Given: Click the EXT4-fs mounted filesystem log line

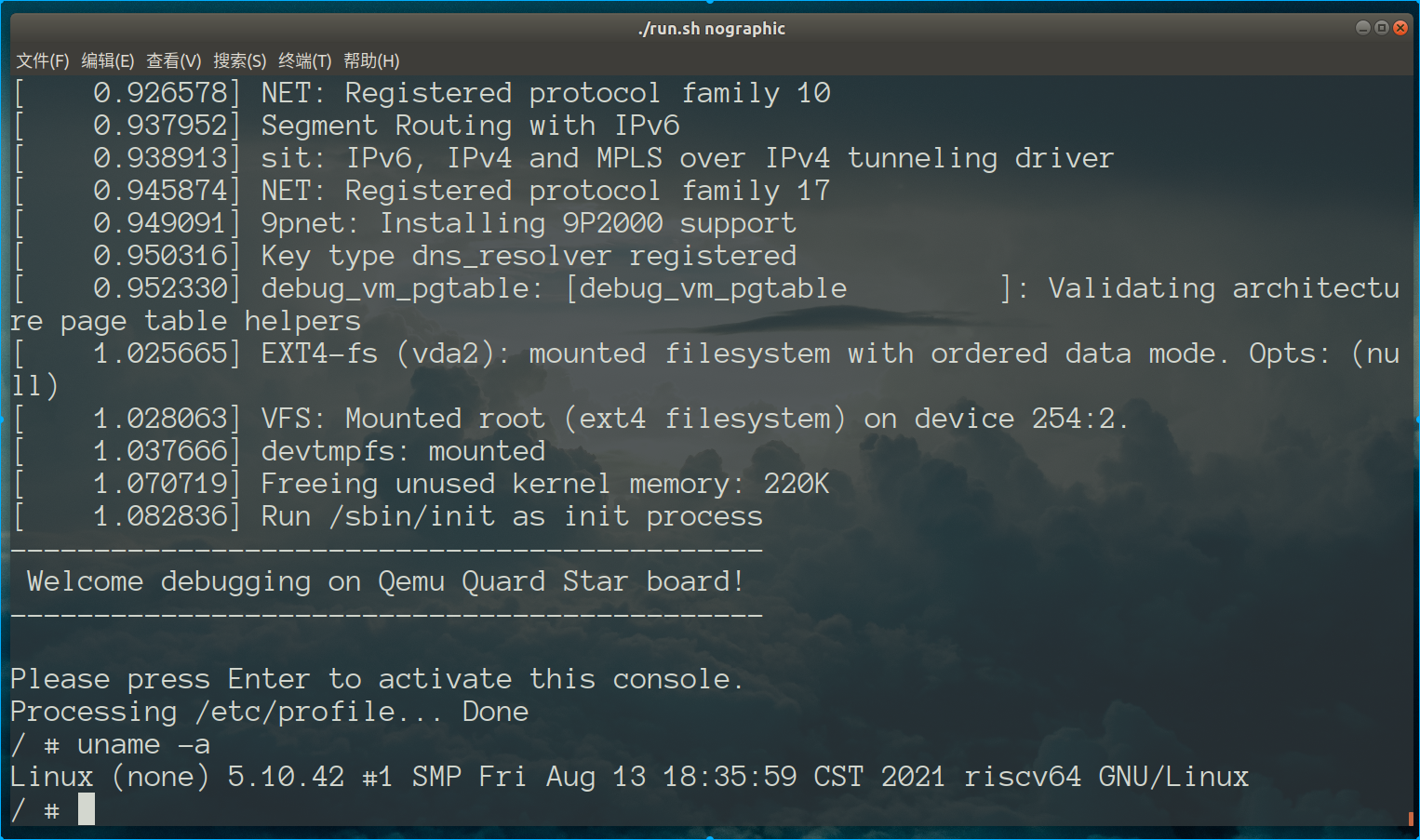Looking at the screenshot, I should [x=707, y=369].
